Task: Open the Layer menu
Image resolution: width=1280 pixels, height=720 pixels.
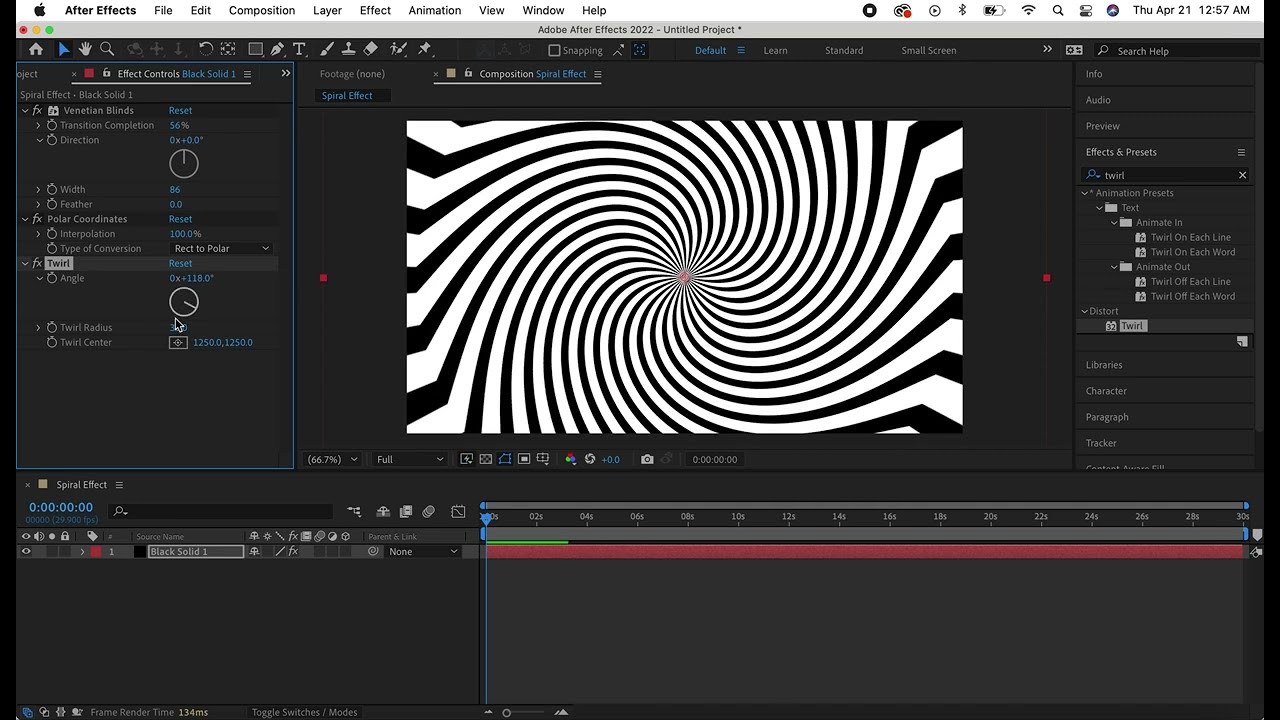Action: pos(327,10)
